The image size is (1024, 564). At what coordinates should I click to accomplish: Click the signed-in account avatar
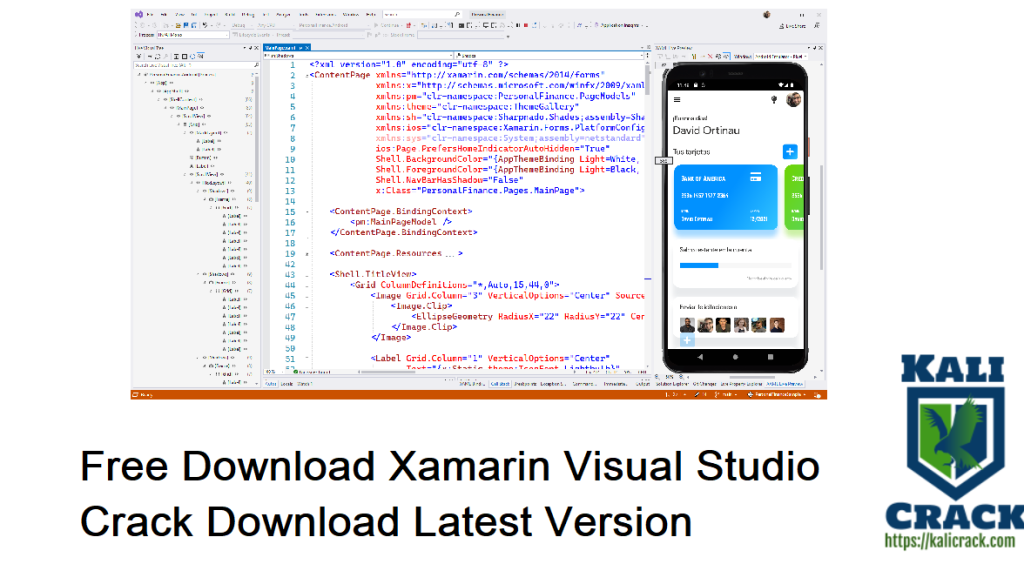(x=767, y=14)
